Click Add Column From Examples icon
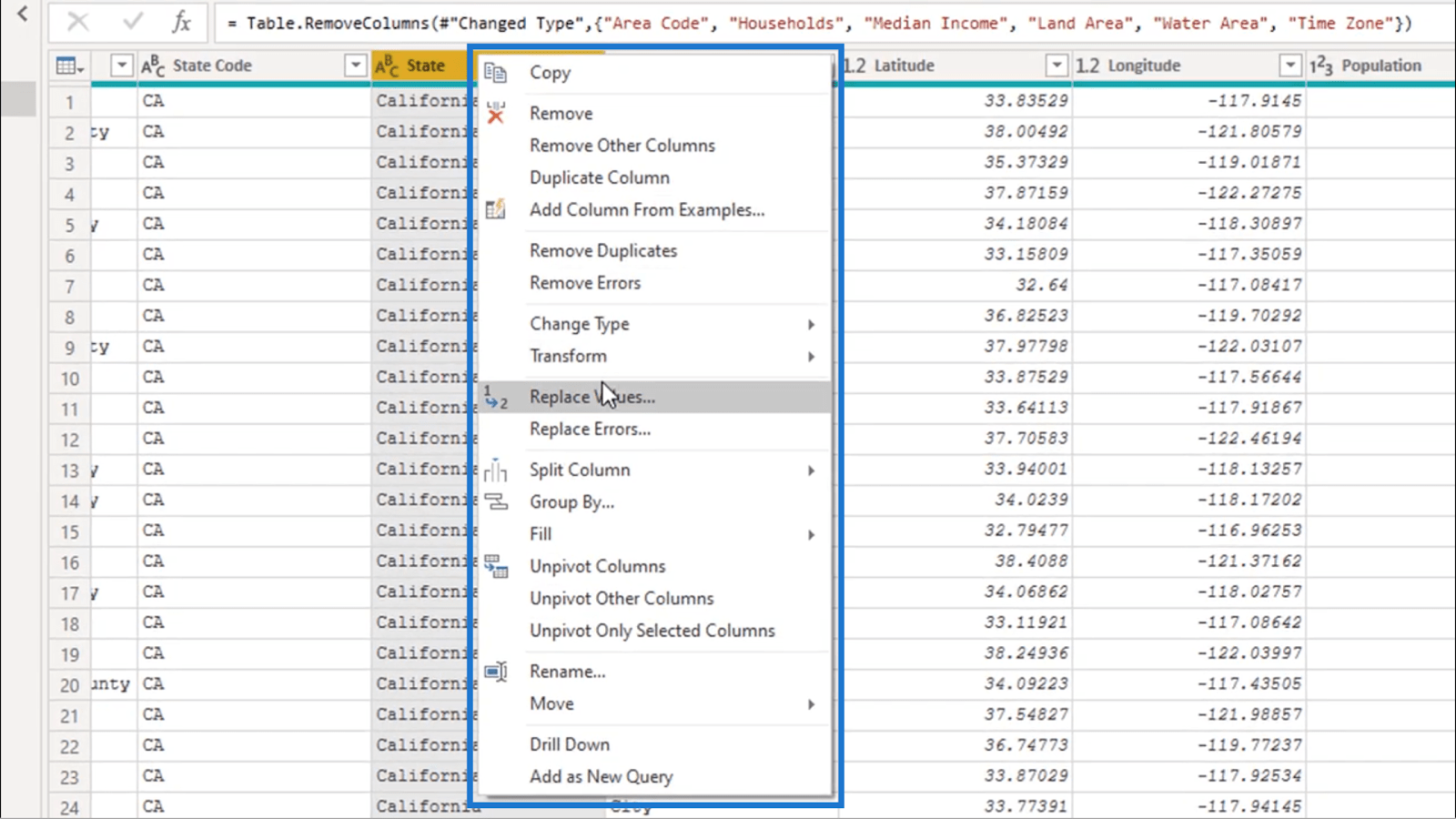 [x=496, y=209]
